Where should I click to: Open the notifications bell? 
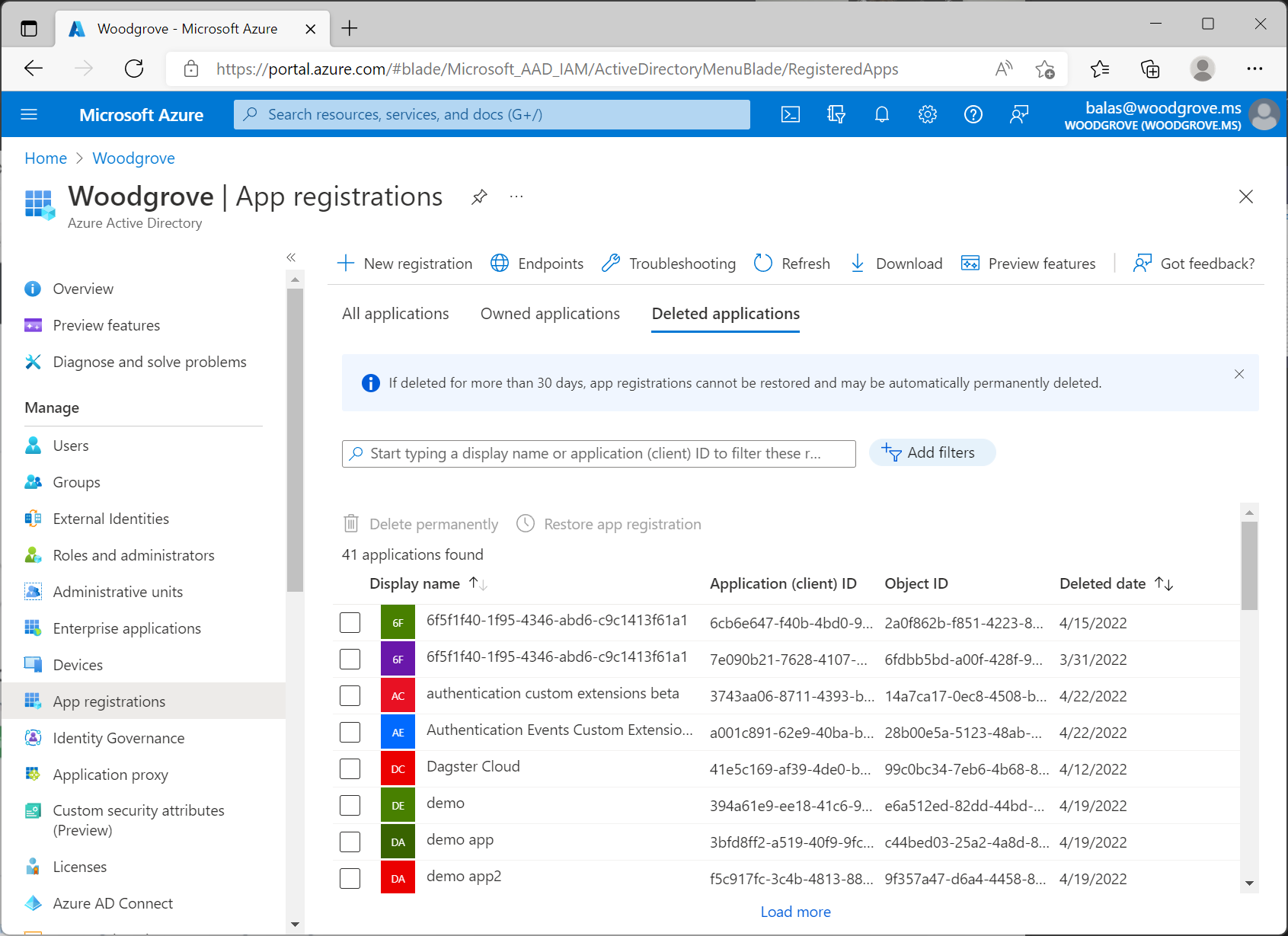coord(882,114)
